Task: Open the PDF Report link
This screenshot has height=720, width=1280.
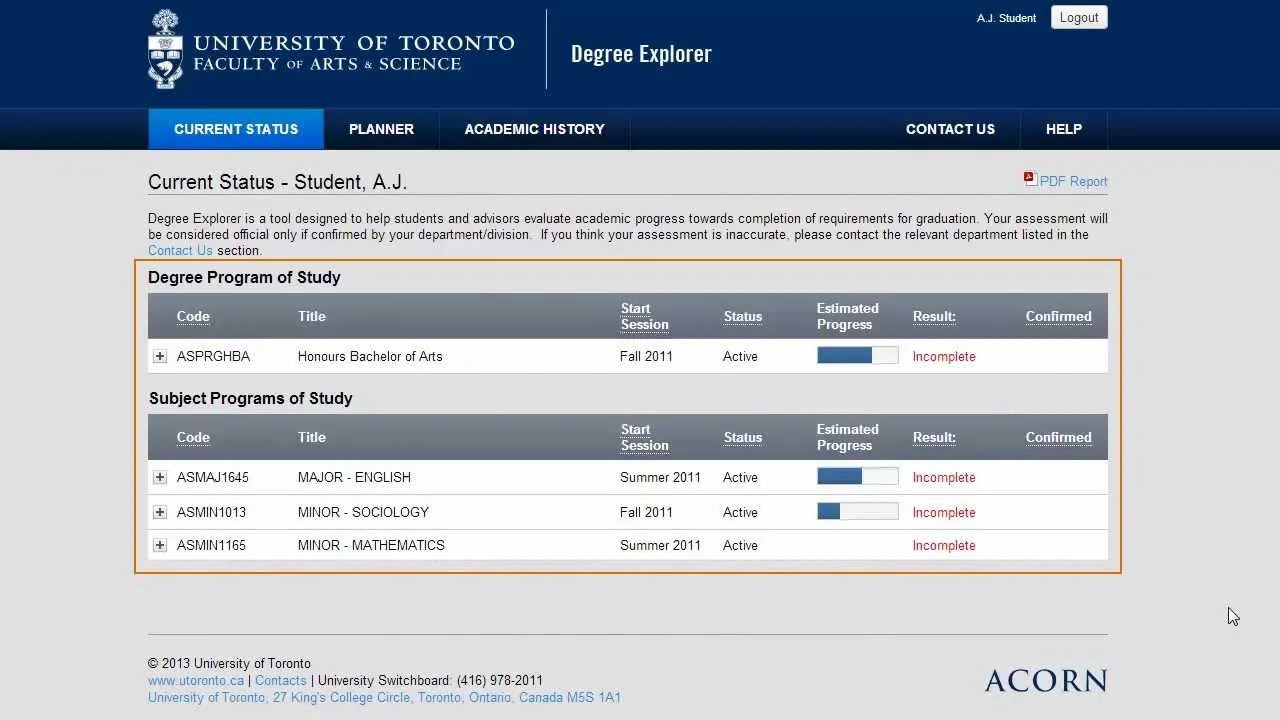Action: coord(1073,182)
